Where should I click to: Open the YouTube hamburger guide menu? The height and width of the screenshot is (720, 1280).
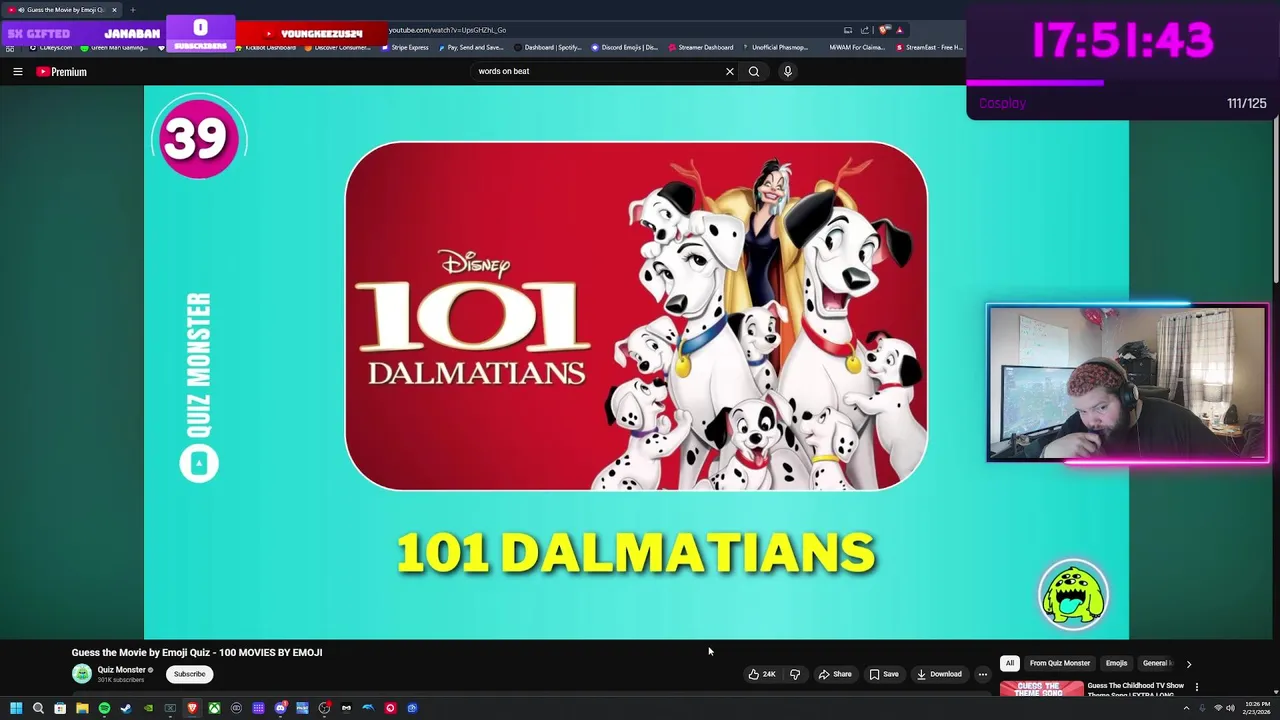(17, 72)
